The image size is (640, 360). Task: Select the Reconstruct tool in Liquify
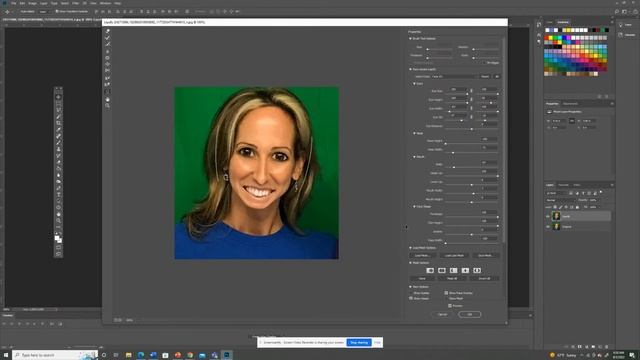pos(108,38)
